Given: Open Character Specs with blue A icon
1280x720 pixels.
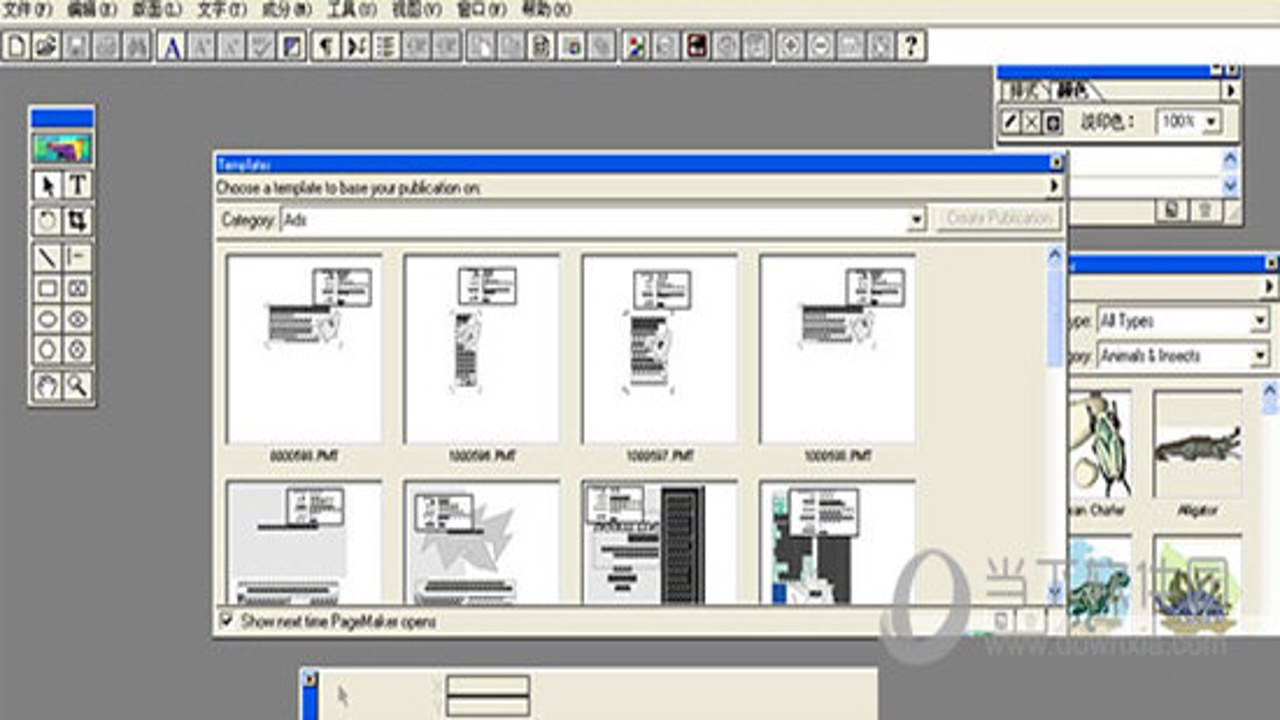Looking at the screenshot, I should 172,46.
